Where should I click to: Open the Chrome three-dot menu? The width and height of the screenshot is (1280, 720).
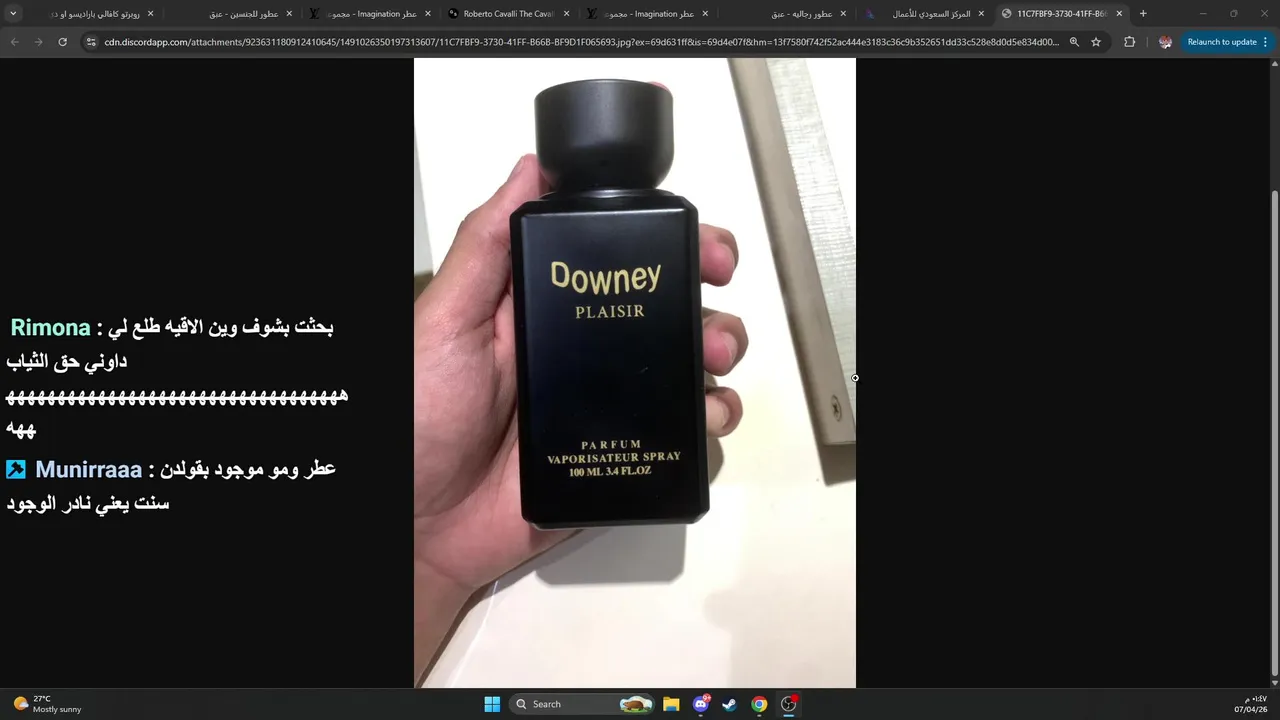1266,42
